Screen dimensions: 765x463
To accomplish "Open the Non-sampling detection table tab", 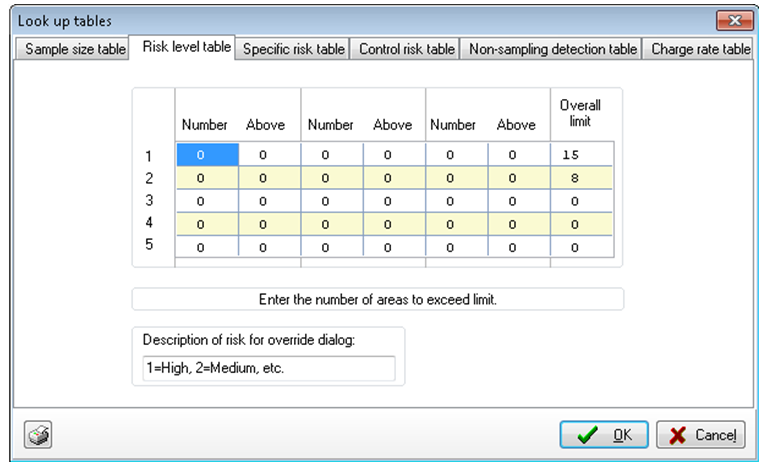I will pyautogui.click(x=551, y=49).
